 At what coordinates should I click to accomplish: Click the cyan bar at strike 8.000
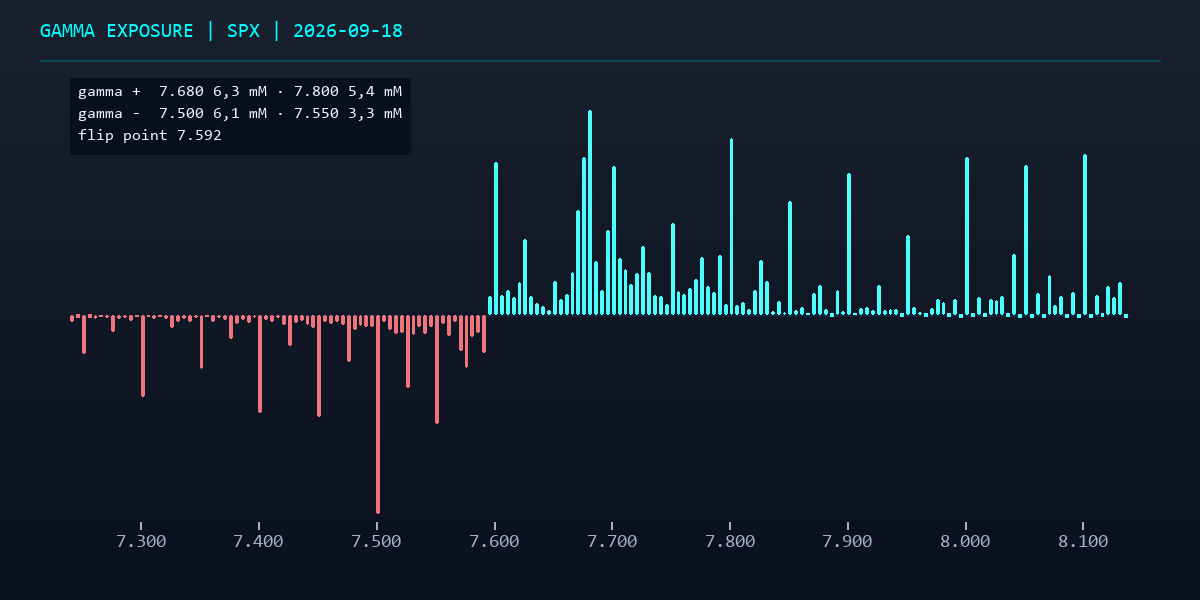point(967,236)
